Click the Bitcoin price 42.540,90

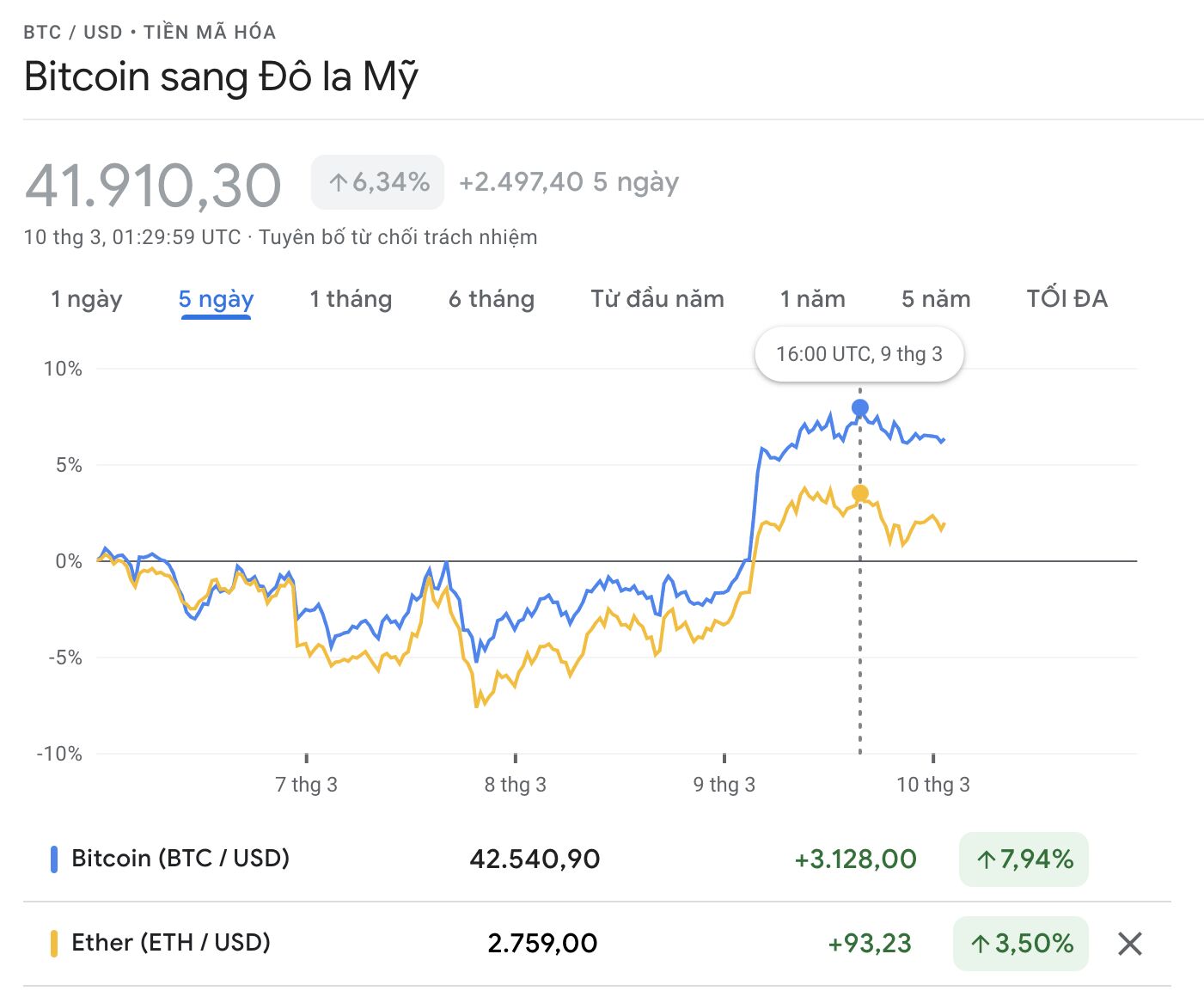tap(535, 859)
